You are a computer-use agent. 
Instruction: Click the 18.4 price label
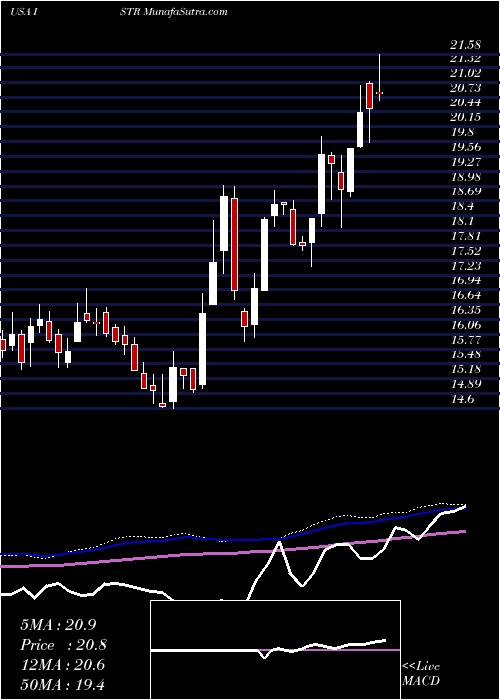click(462, 206)
